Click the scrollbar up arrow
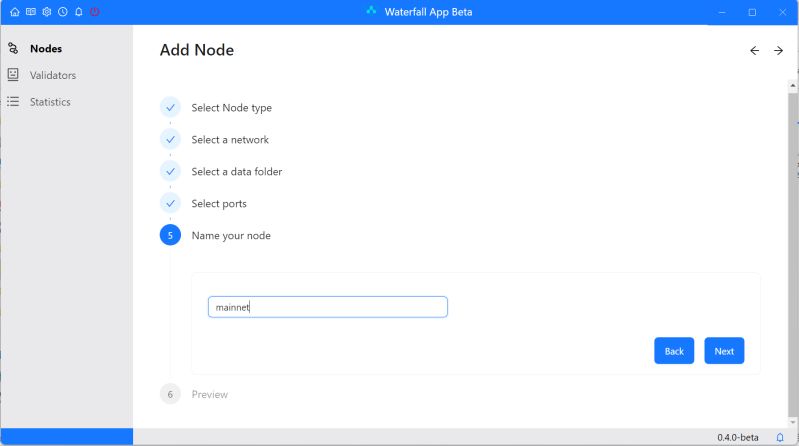Screen dimensions: 799x446 (x=792, y=86)
